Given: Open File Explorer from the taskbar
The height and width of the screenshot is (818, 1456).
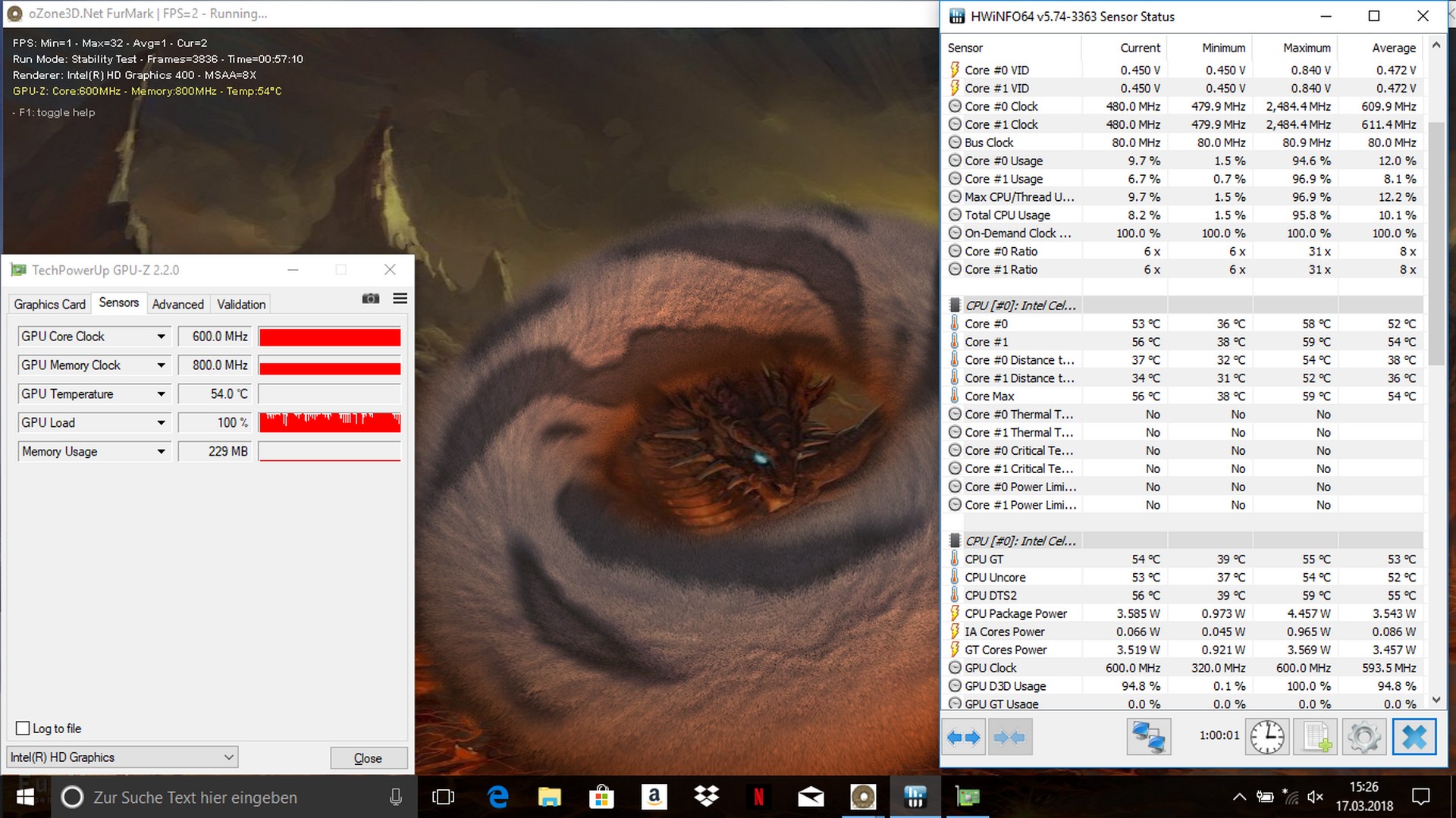Looking at the screenshot, I should click(549, 797).
